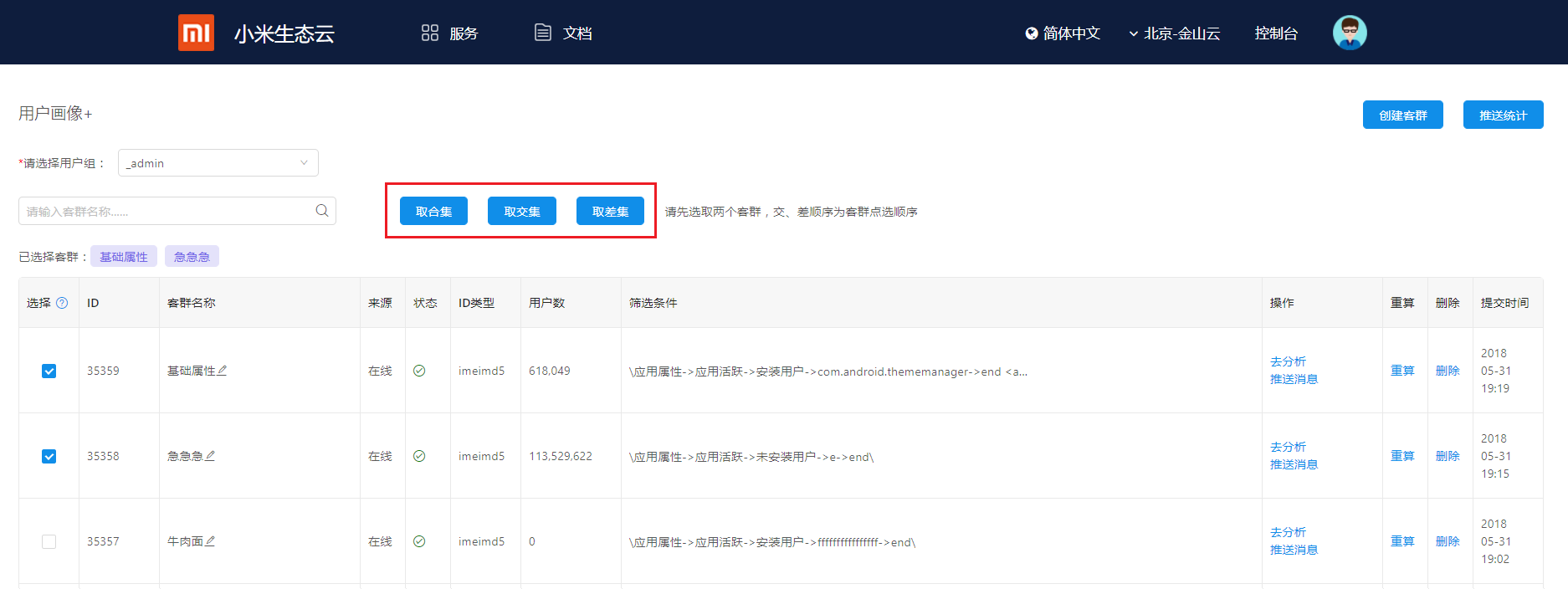The height and width of the screenshot is (589, 1568).
Task: Click the Xiaomi MI logo icon
Action: (x=196, y=33)
